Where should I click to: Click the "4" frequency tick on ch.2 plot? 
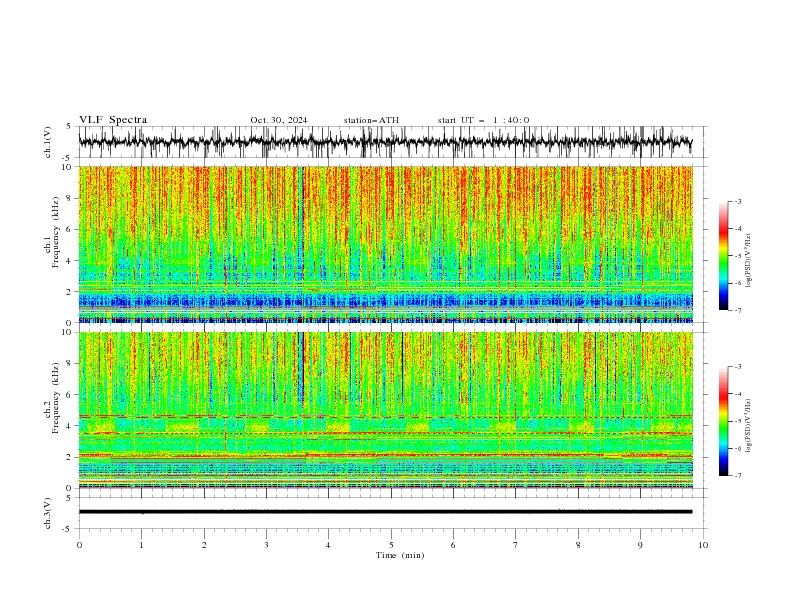70,426
